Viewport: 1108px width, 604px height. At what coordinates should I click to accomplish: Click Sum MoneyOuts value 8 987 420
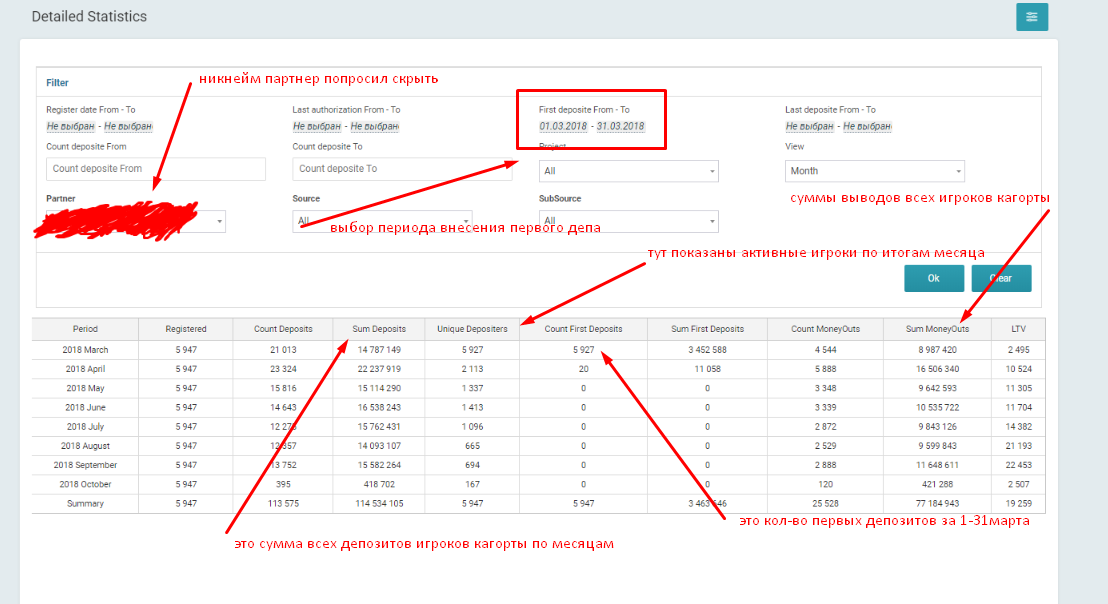[937, 350]
